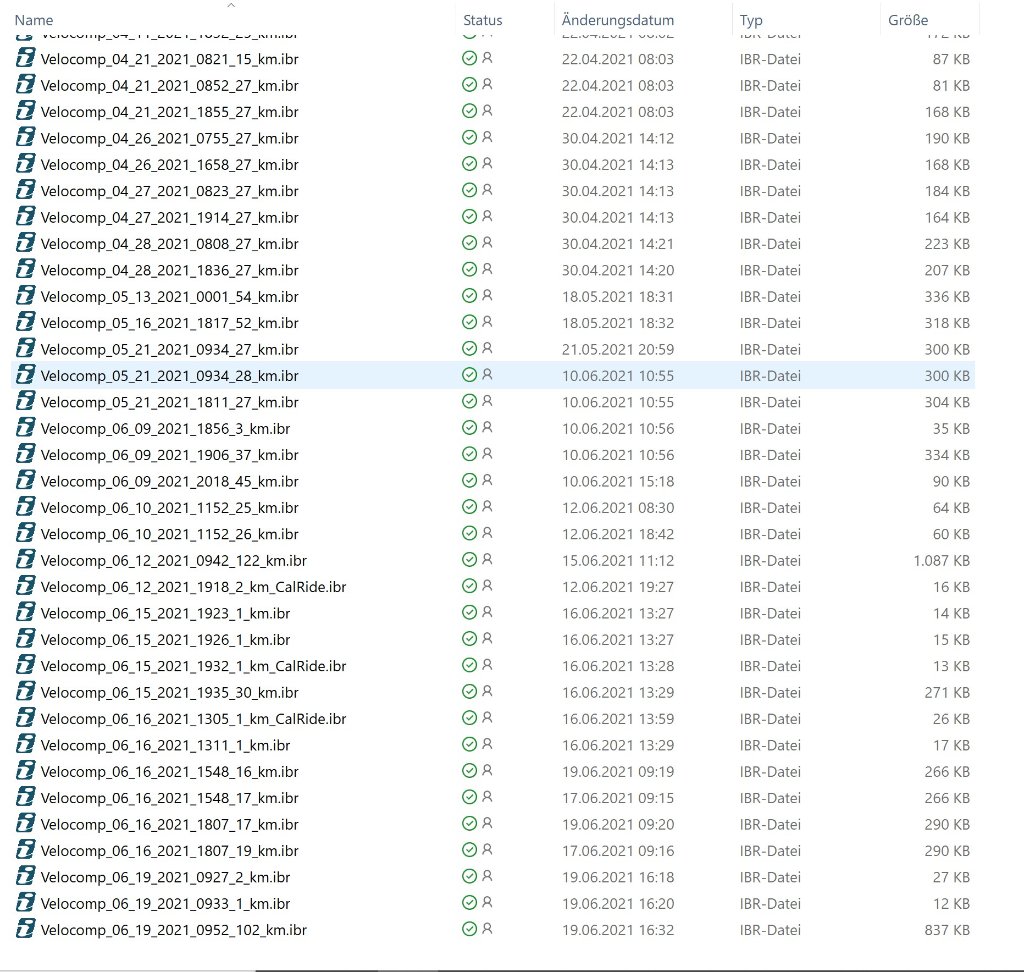
Task: Click file icon of Velocomp_05_21_2021_1811_27_km.ibr
Action: (25, 402)
